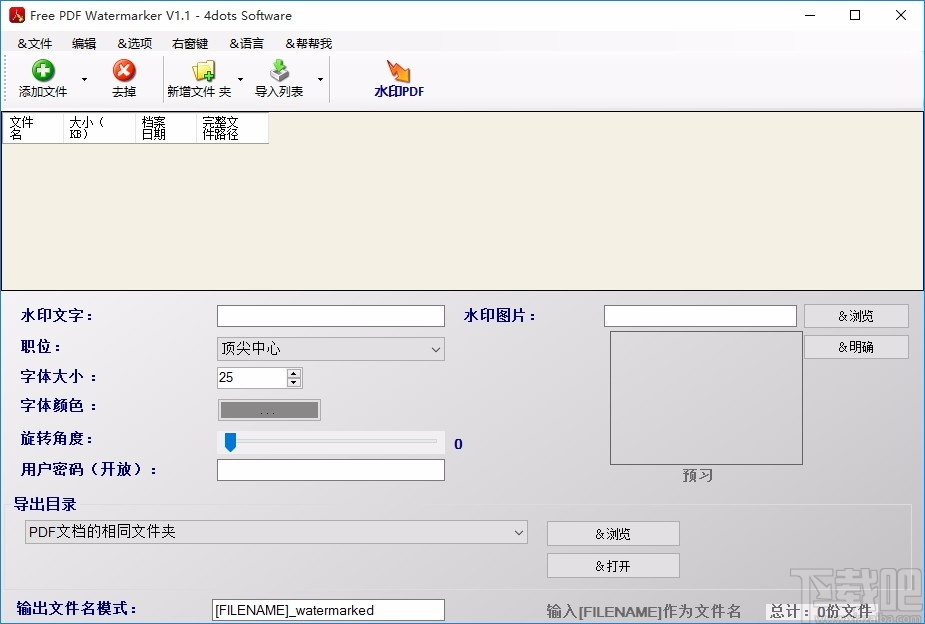
Task: Click the 旋转角度 rotation slider
Action: [x=231, y=441]
